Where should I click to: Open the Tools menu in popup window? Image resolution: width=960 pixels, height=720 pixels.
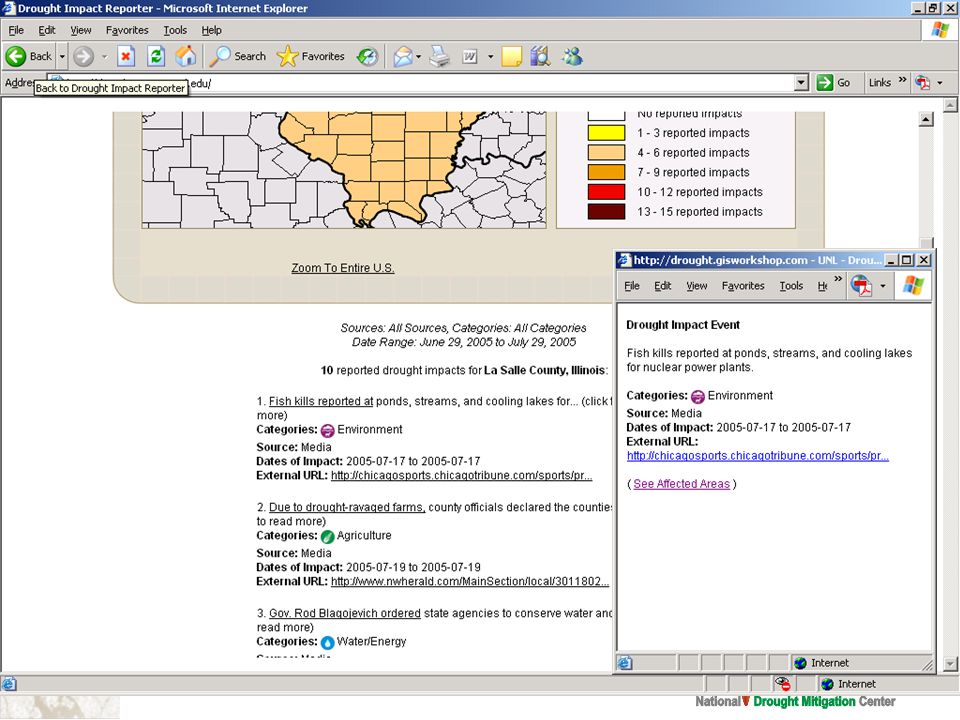click(791, 286)
